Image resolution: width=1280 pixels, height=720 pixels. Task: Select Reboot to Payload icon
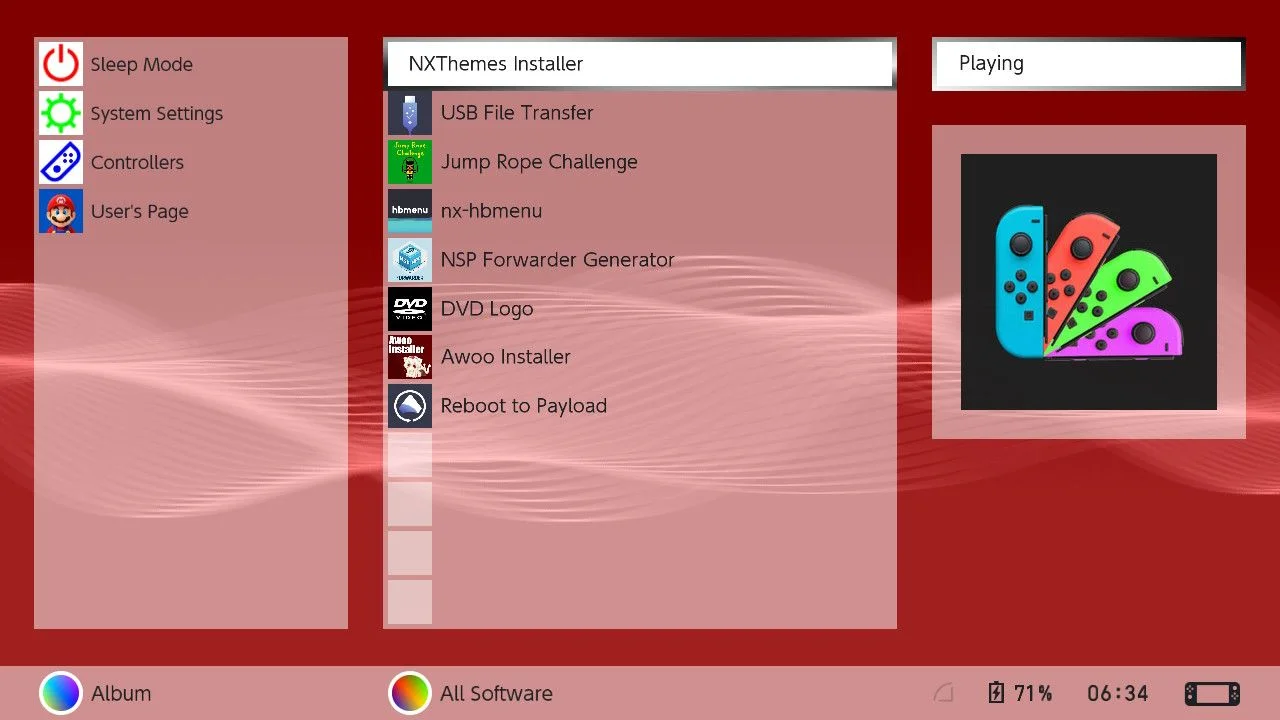410,406
